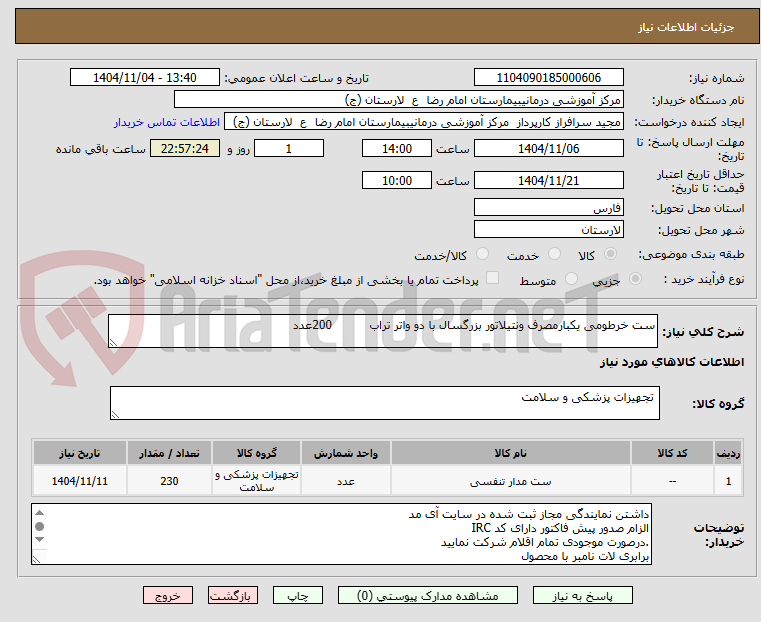Open اطلاعات تماس خریدار link
Screen dimensions: 761x622
click(167, 122)
